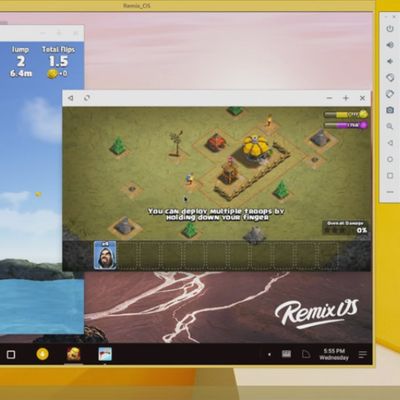The width and height of the screenshot is (400, 400).
Task: Take a screenshot with the camera icon
Action: [x=390, y=110]
